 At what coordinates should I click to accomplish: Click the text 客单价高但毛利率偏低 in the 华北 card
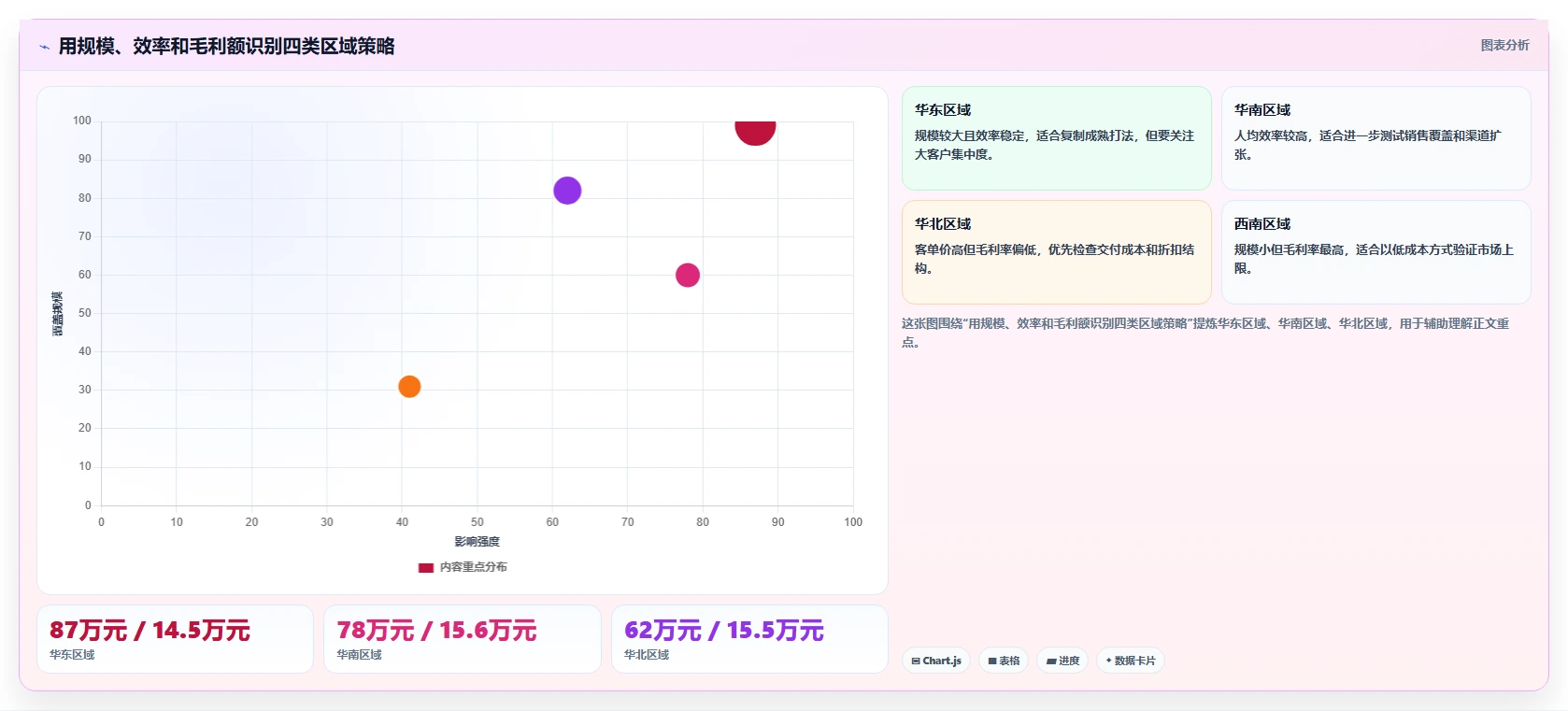tap(976, 249)
